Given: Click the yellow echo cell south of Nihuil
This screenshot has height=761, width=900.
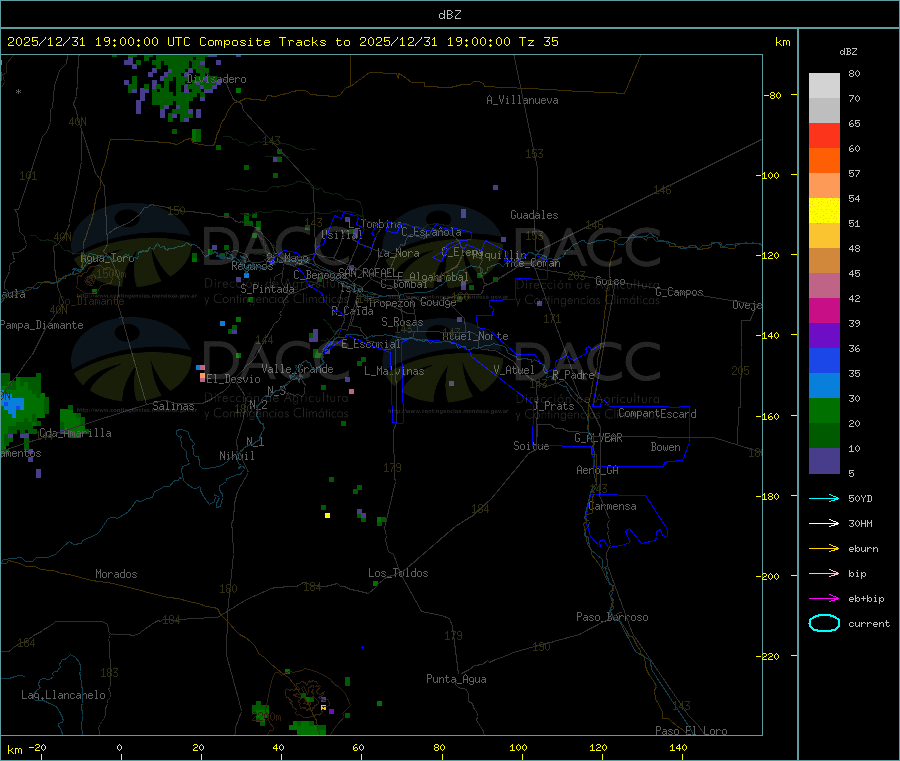Looking at the screenshot, I should coord(327,515).
